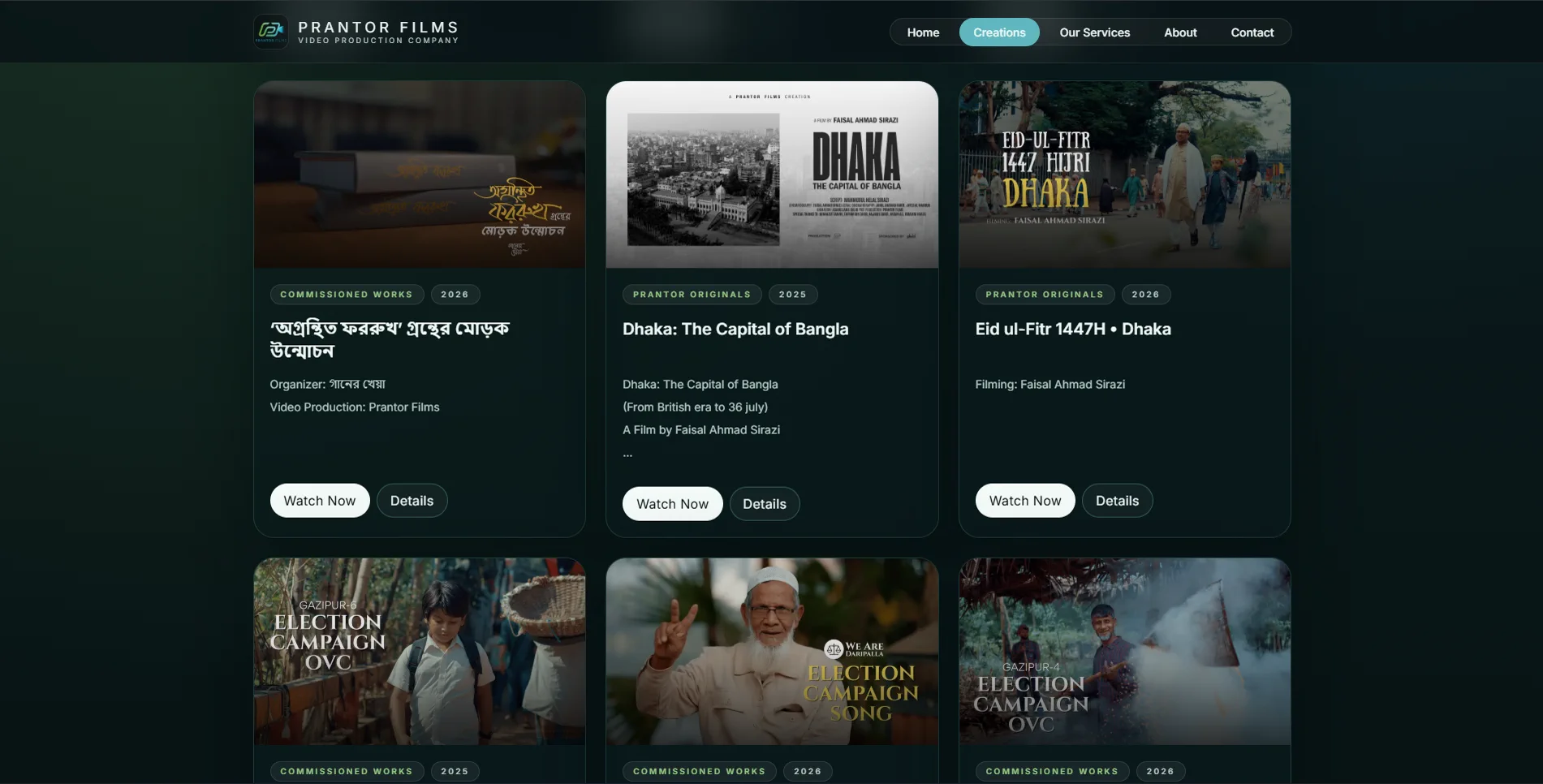Click 'VIDEO PRODUCTION COMPANY' tagline

[x=378, y=41]
